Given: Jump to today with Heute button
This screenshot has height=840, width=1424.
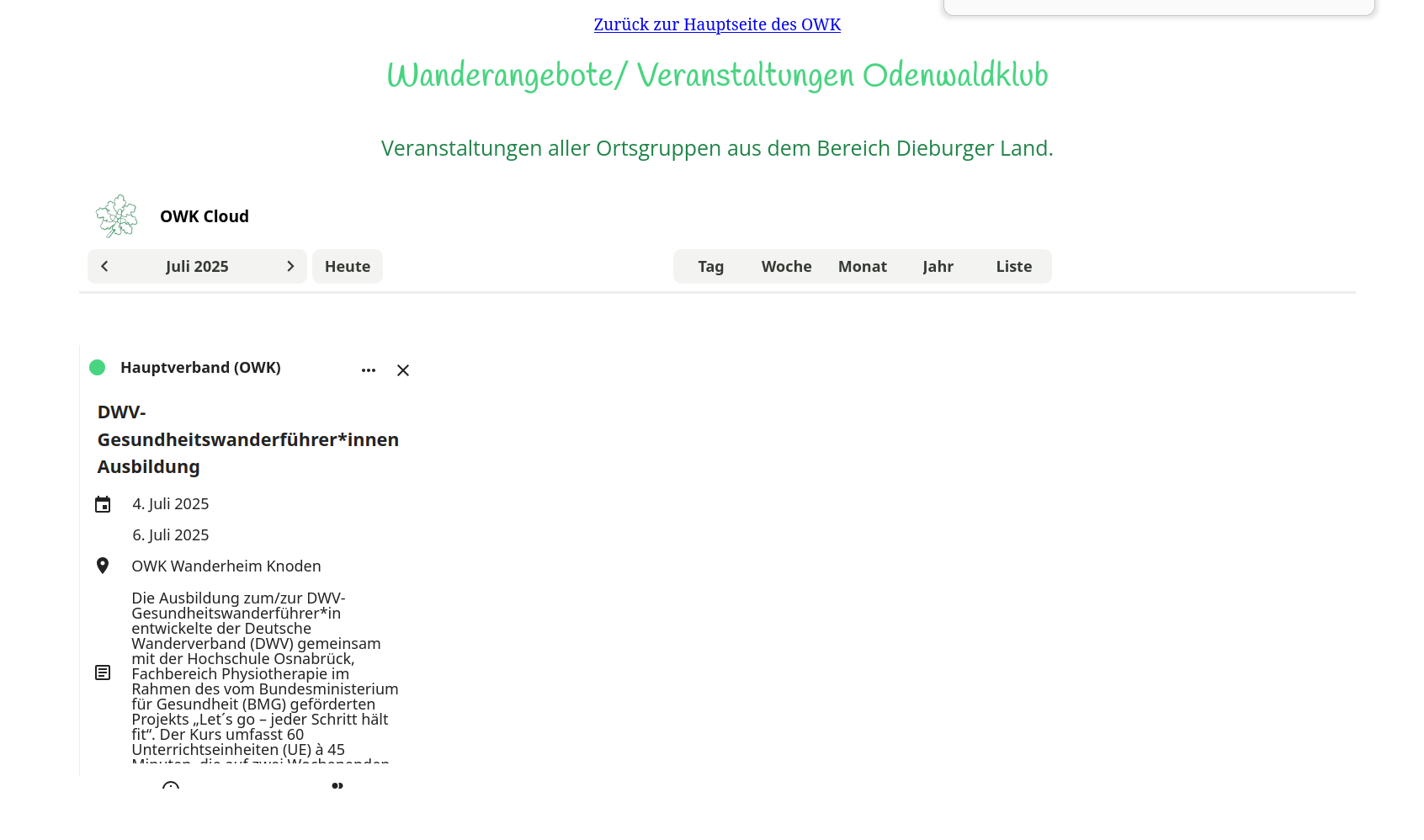Looking at the screenshot, I should 348,267.
